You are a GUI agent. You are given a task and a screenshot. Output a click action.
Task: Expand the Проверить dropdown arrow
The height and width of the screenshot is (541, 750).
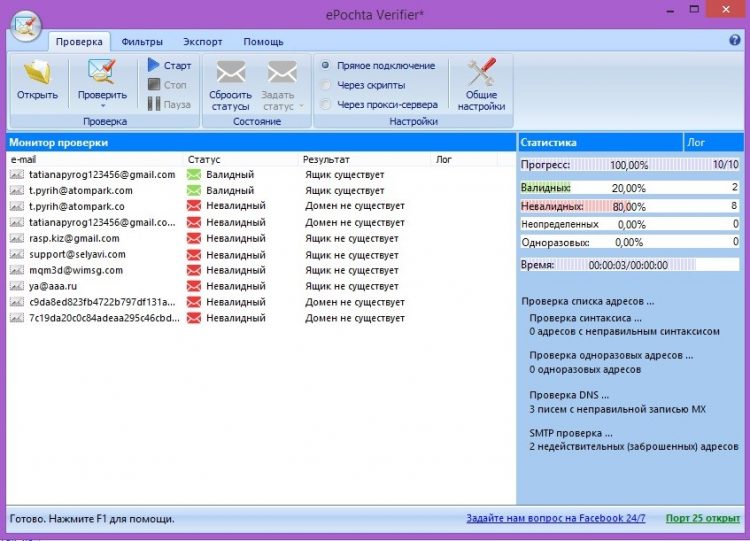[102, 106]
